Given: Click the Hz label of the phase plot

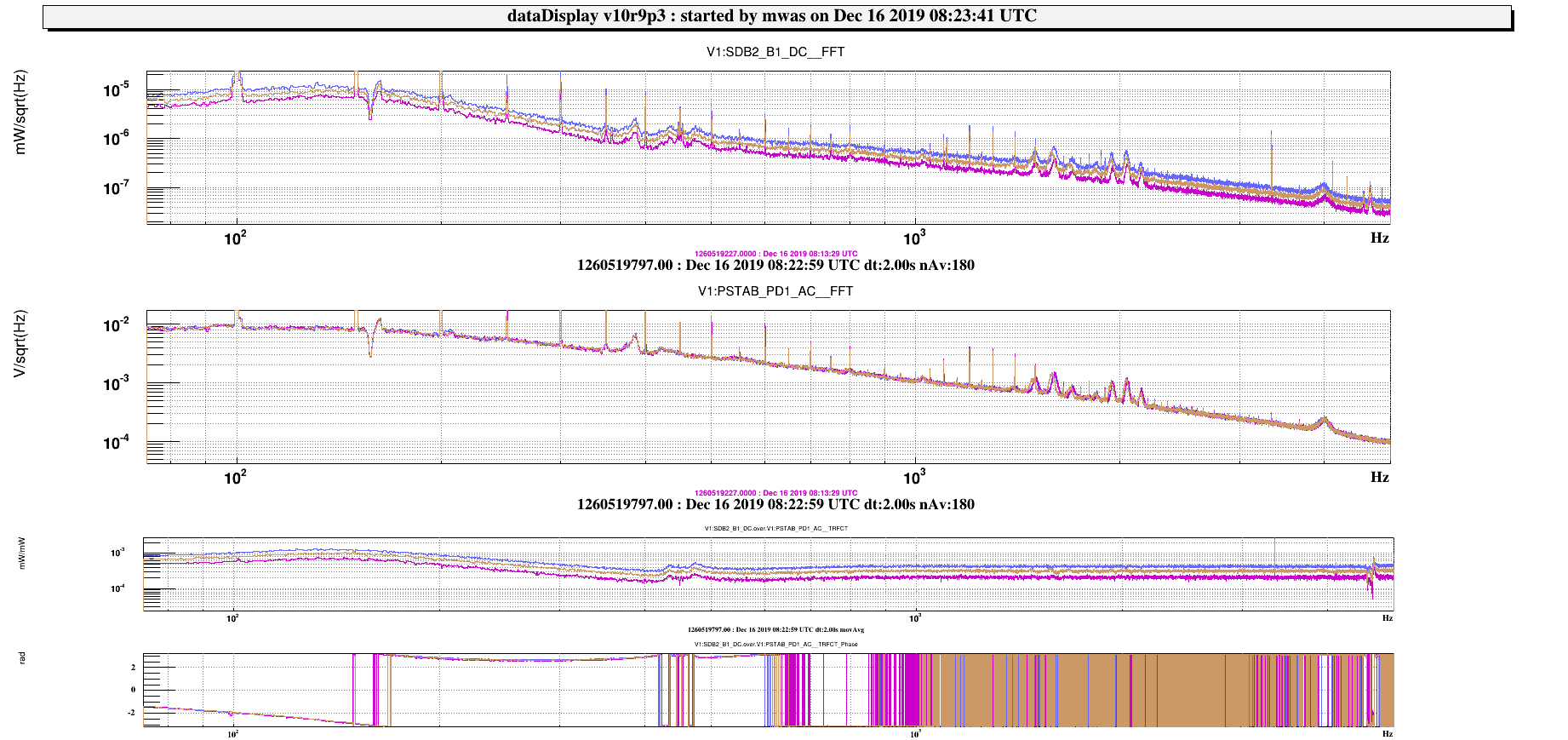Looking at the screenshot, I should [x=1388, y=734].
